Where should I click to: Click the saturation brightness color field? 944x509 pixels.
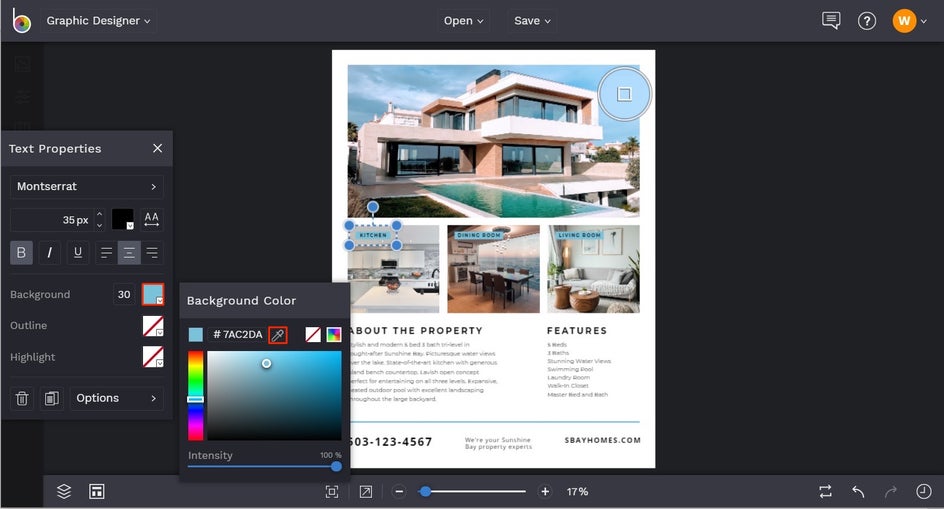[275, 396]
